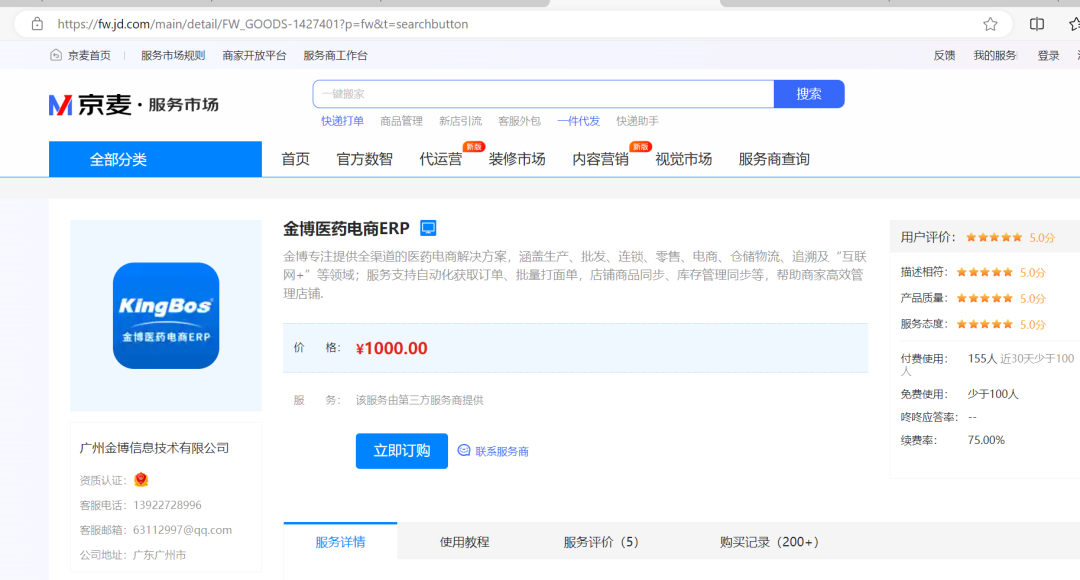Screen dimensions: 1080x580
Task: Click the KingBos product logo image
Action: pos(166,315)
